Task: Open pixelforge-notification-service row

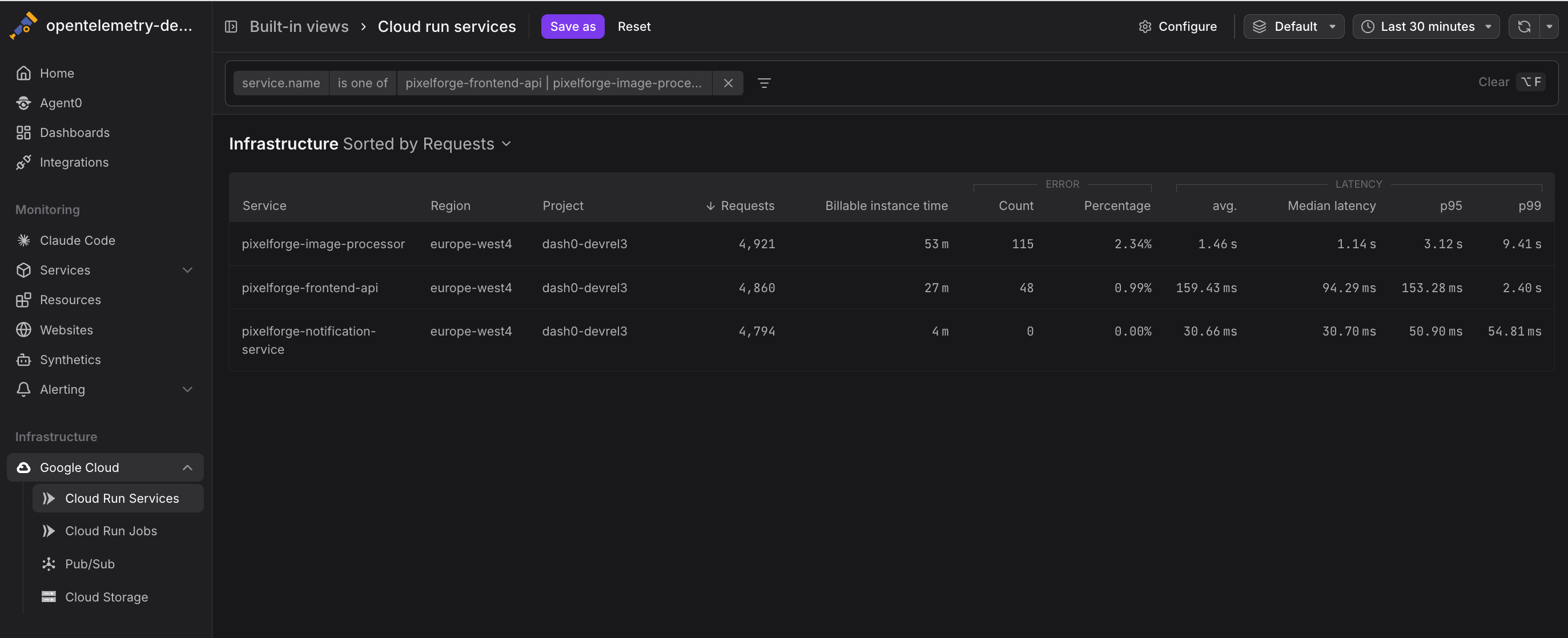Action: (891, 340)
